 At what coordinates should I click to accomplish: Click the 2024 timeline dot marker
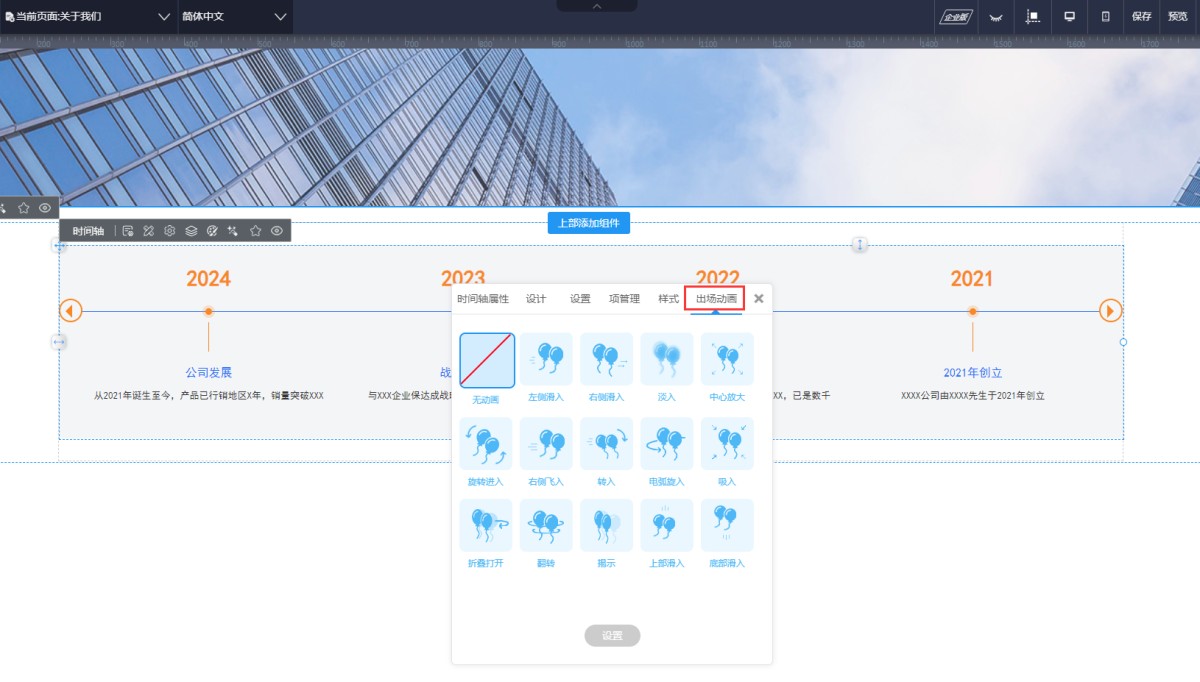[208, 311]
